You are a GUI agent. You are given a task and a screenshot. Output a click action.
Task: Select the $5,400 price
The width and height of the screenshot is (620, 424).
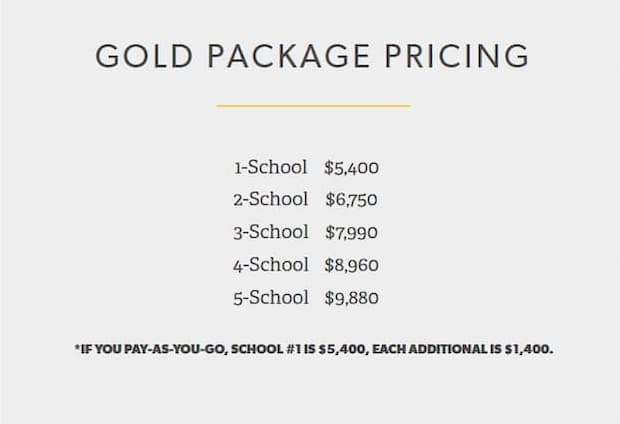click(x=352, y=168)
